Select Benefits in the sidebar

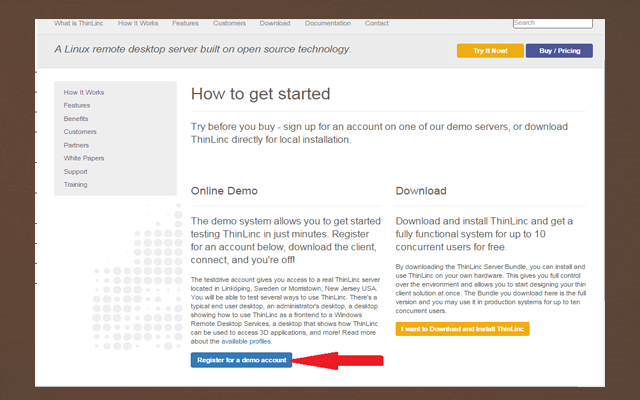[x=76, y=119]
